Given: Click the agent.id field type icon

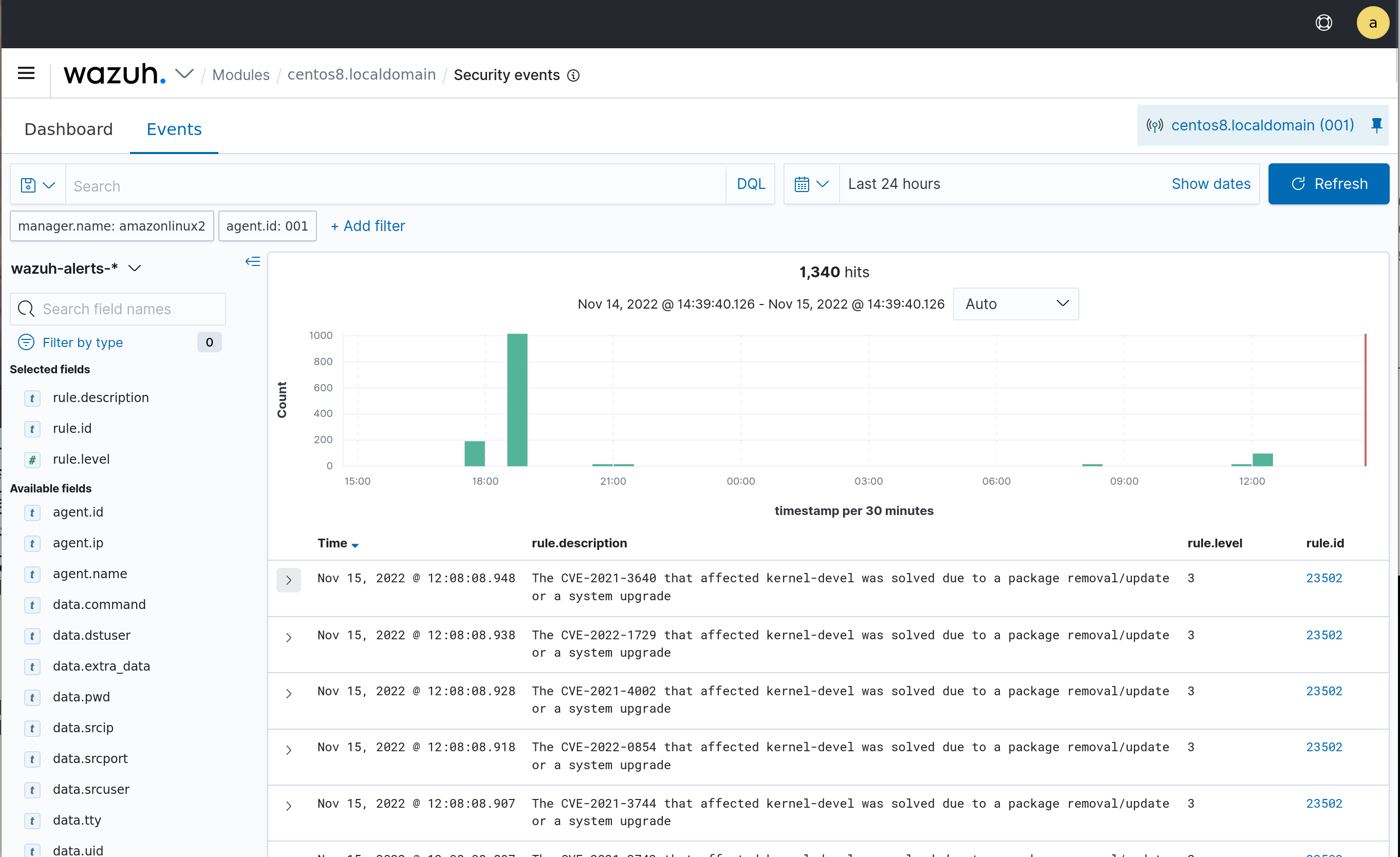Looking at the screenshot, I should pos(32,513).
